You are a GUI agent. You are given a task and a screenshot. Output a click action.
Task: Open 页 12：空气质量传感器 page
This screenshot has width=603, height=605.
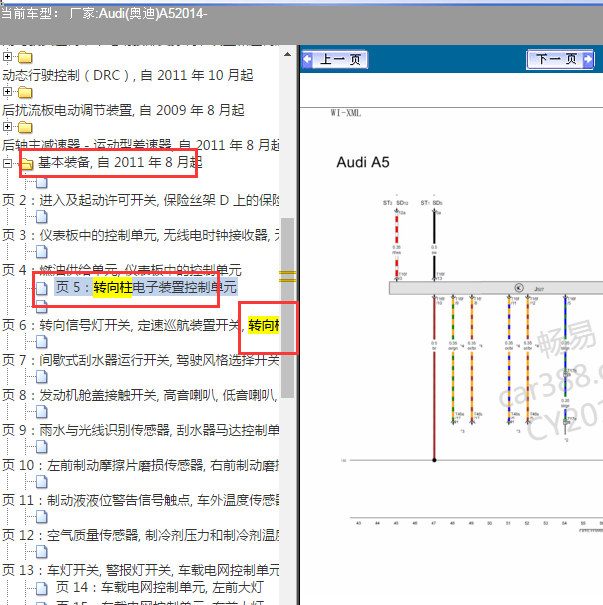(141, 535)
